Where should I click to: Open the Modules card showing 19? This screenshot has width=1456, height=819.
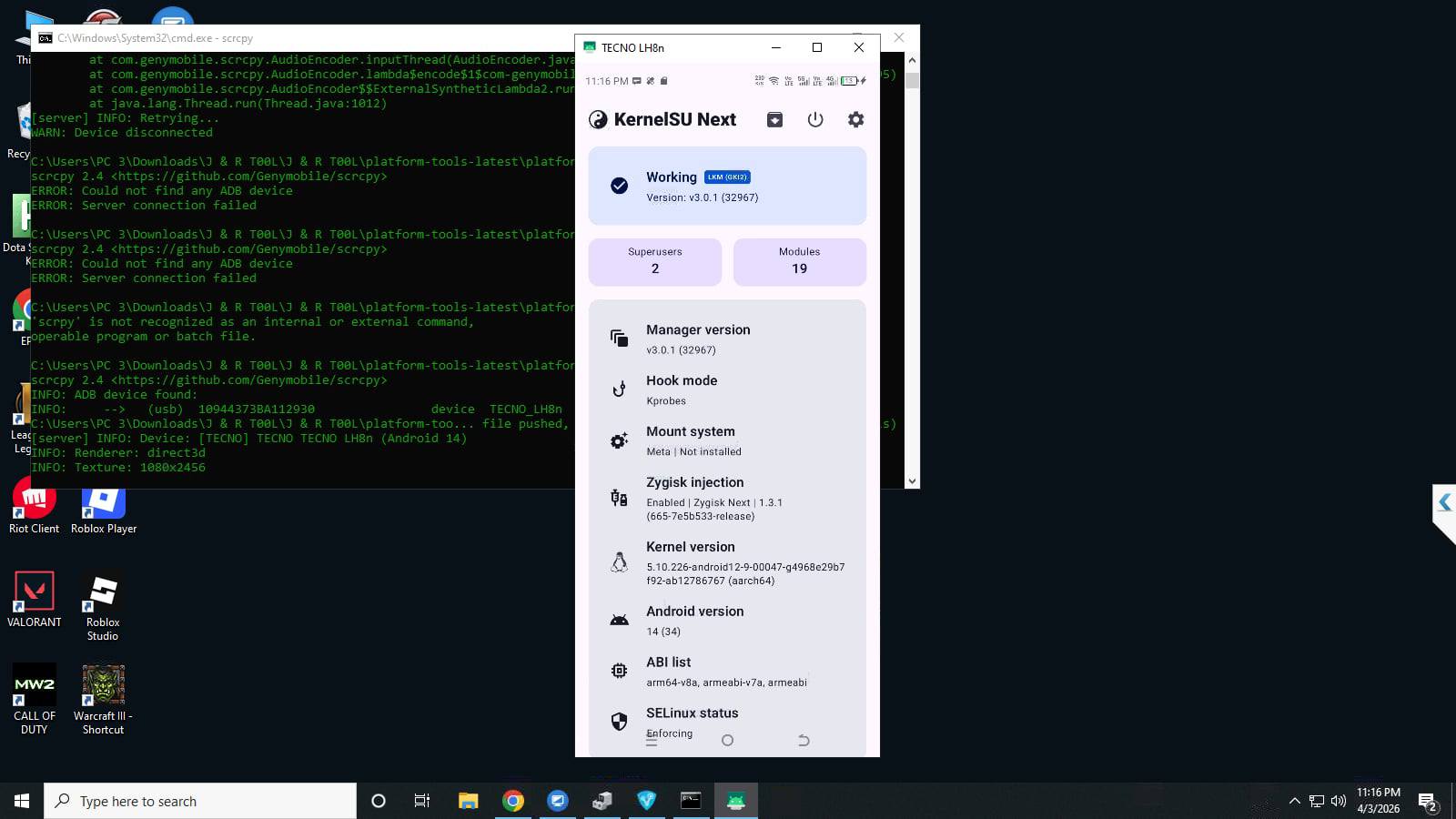(x=800, y=262)
